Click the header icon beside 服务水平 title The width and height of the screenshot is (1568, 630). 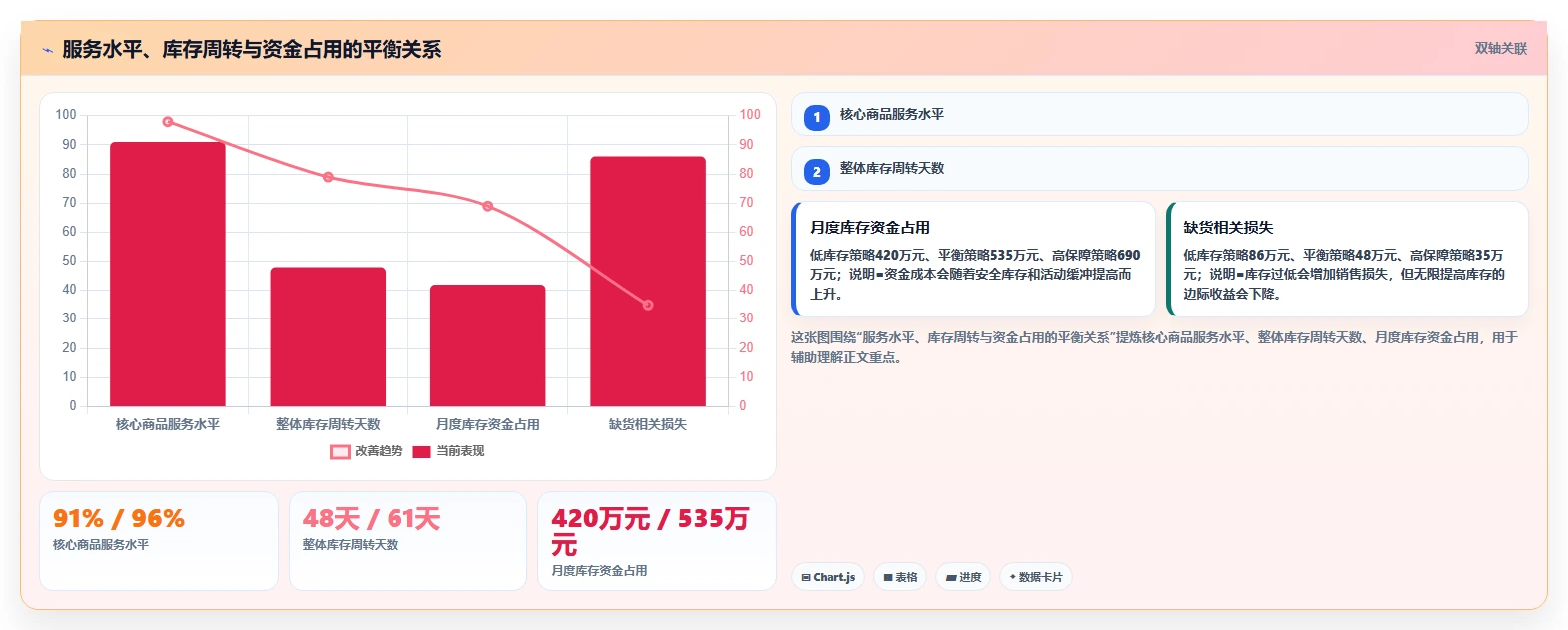coord(47,50)
